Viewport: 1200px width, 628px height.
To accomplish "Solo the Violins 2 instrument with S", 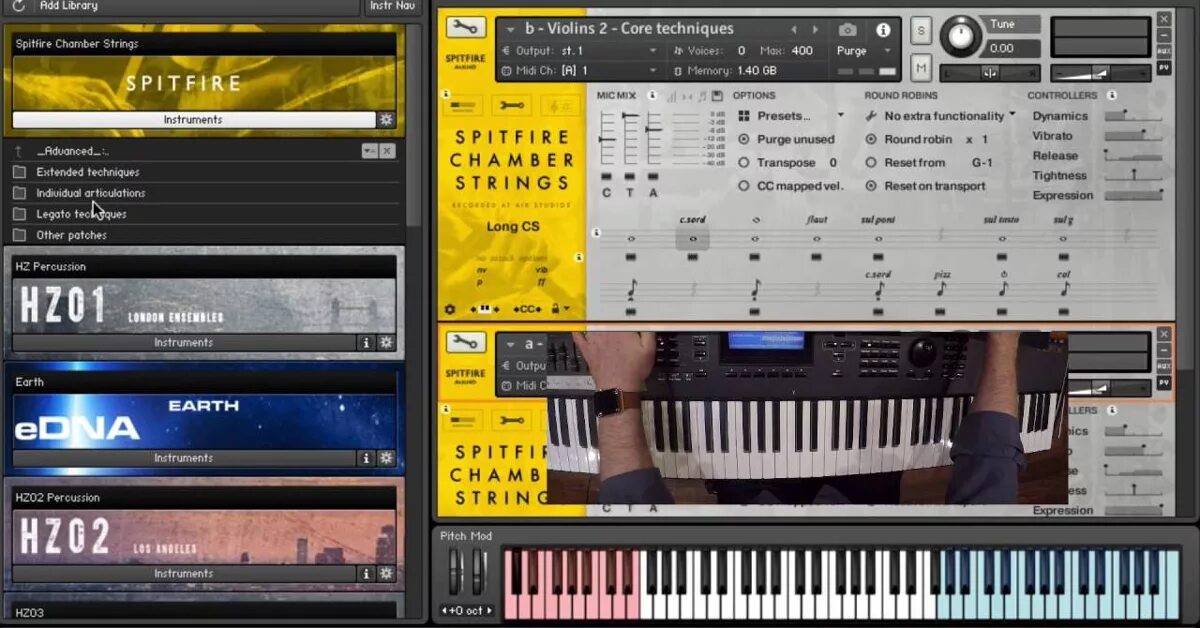I will (x=921, y=31).
